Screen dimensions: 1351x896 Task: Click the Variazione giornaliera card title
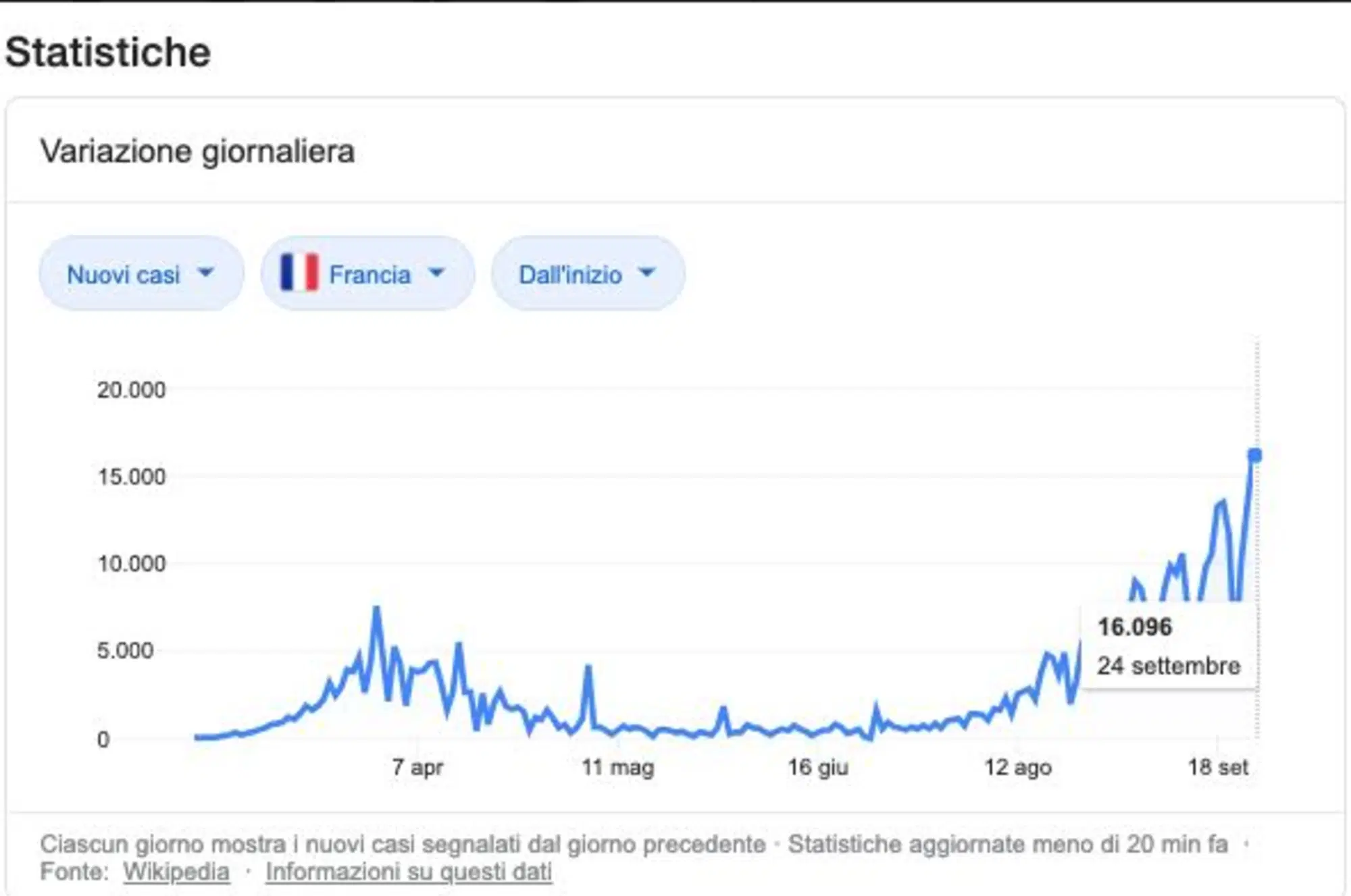pyautogui.click(x=197, y=151)
